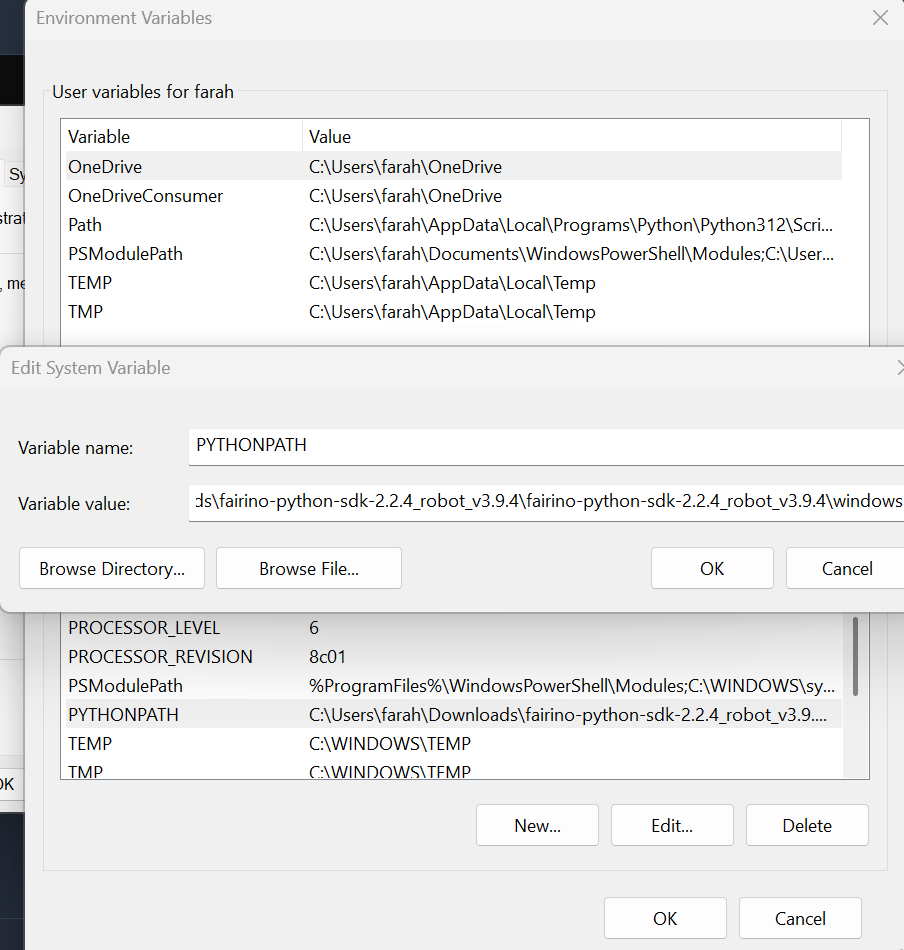This screenshot has width=904, height=950.
Task: Click the Delete button for system variables
Action: [807, 825]
